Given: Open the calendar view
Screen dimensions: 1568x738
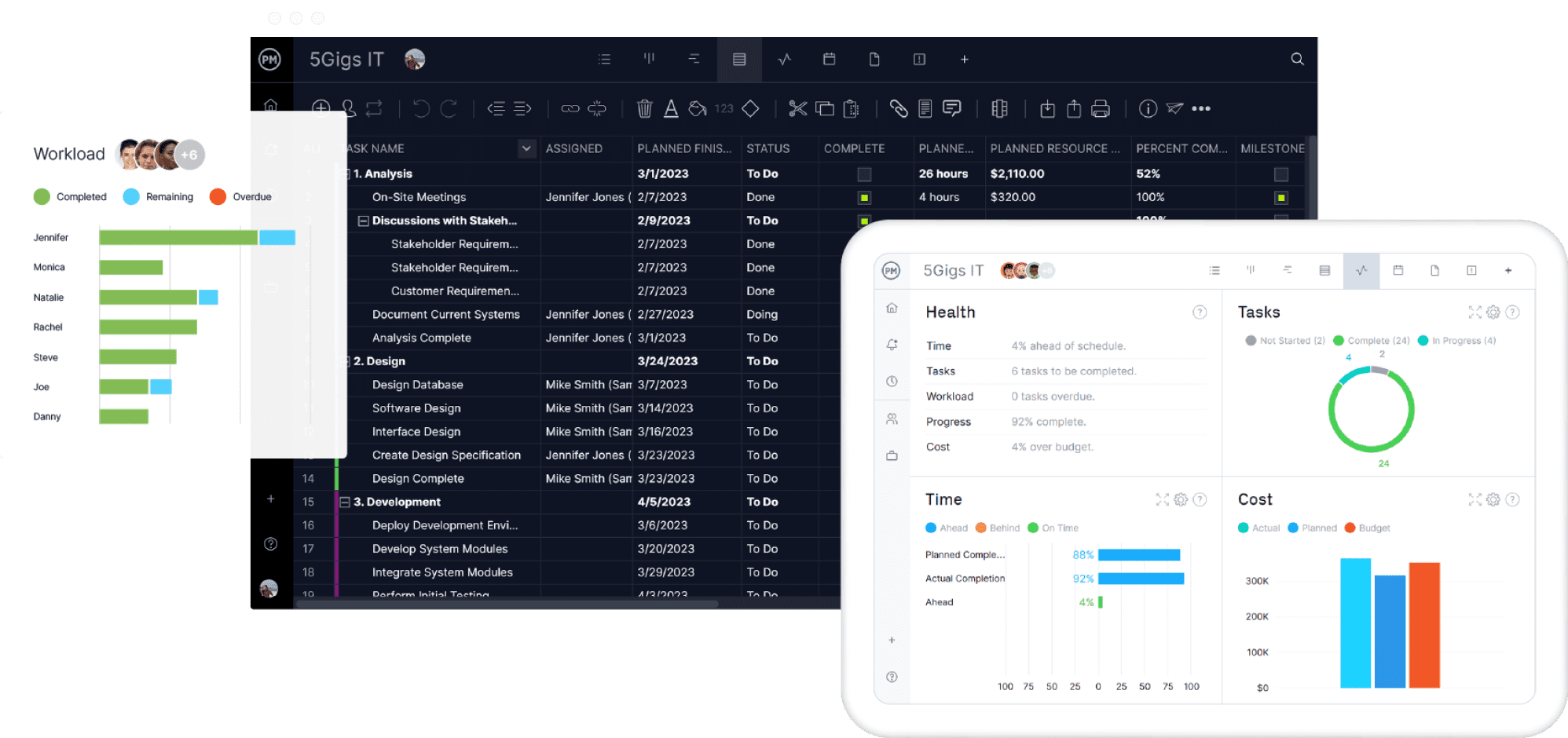Looking at the screenshot, I should click(x=829, y=59).
